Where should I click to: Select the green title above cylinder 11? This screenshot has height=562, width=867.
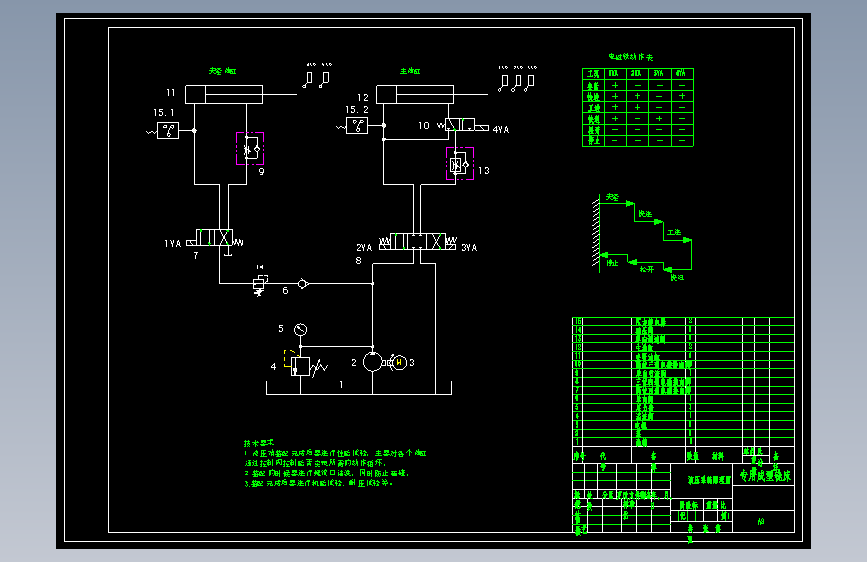[222, 71]
